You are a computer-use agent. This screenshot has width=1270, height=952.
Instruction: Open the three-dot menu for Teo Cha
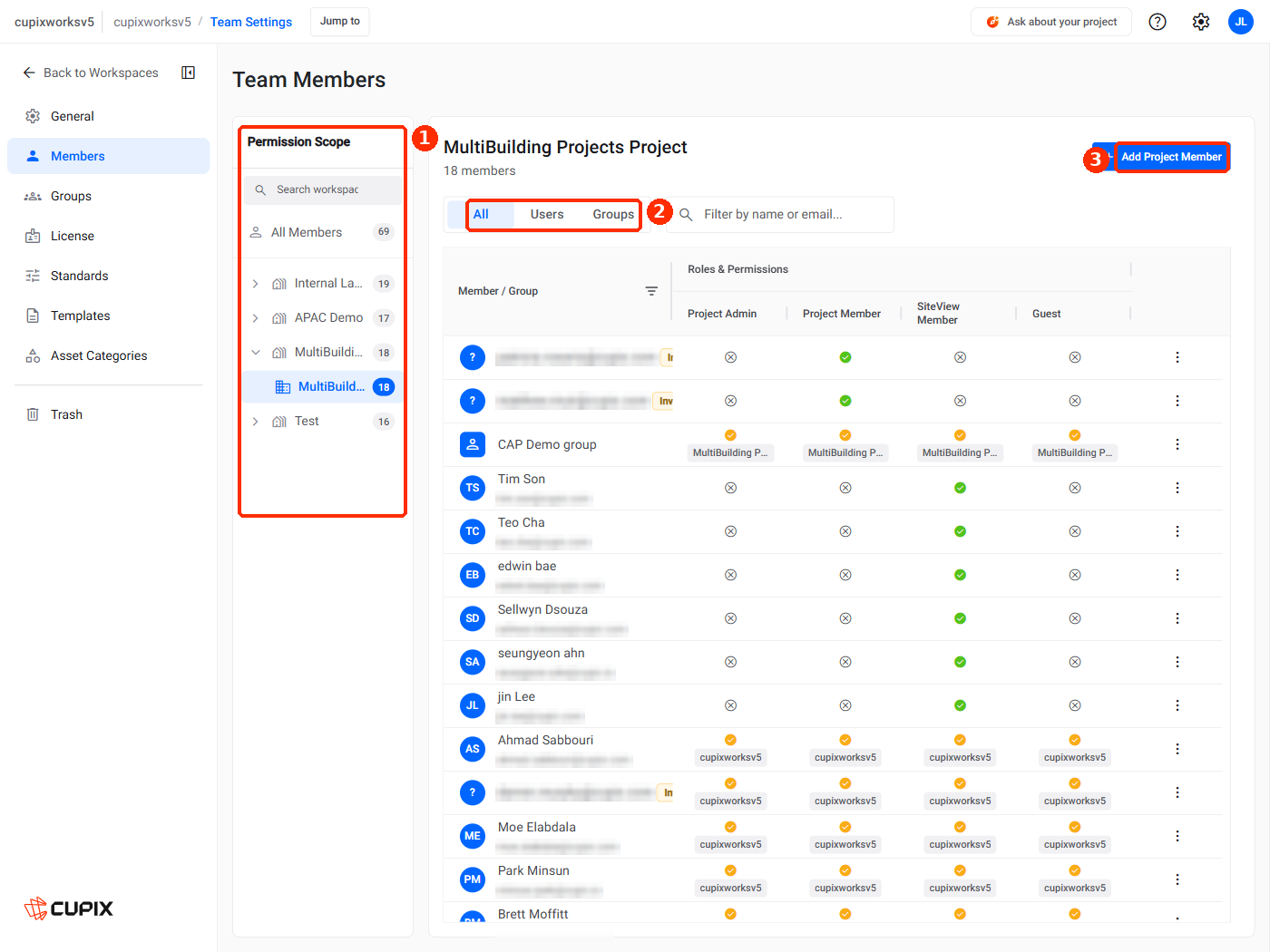1177,531
